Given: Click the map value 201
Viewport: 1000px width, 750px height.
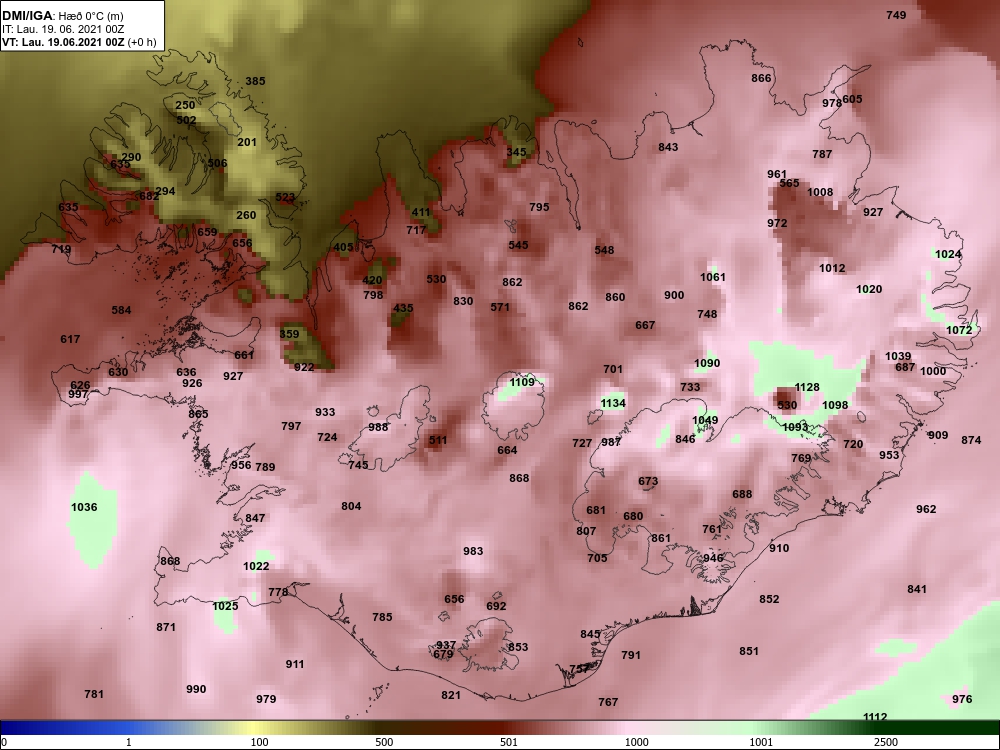Looking at the screenshot, I should 247,142.
